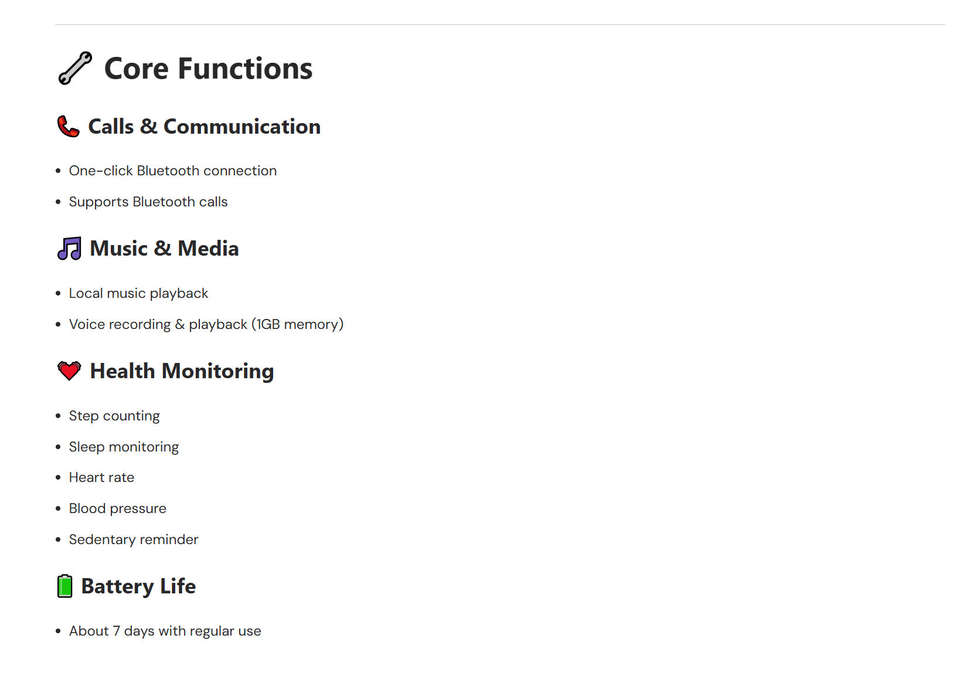This screenshot has height=696, width=960.
Task: Click the purple music notes icon
Action: click(69, 249)
